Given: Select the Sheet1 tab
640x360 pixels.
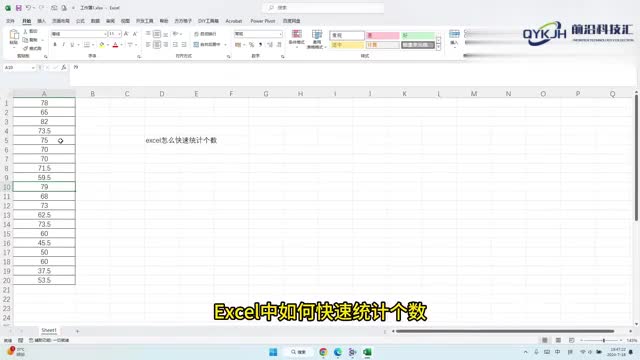Looking at the screenshot, I should 49,330.
